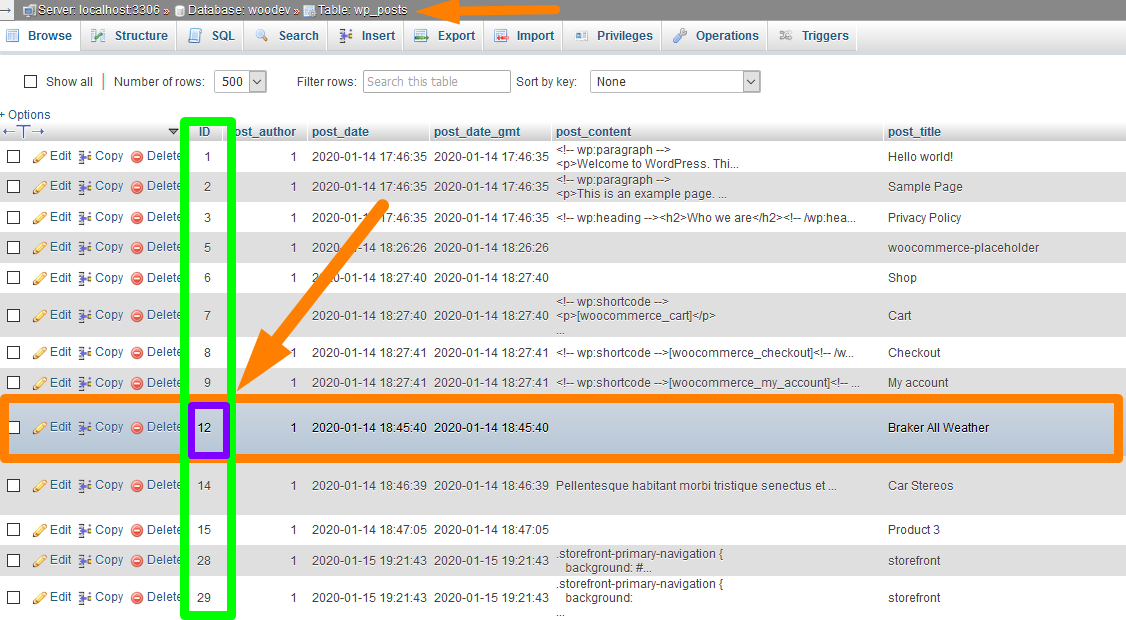The image size is (1126, 620).
Task: Select the checkbox for the Cart row
Action: click(14, 316)
